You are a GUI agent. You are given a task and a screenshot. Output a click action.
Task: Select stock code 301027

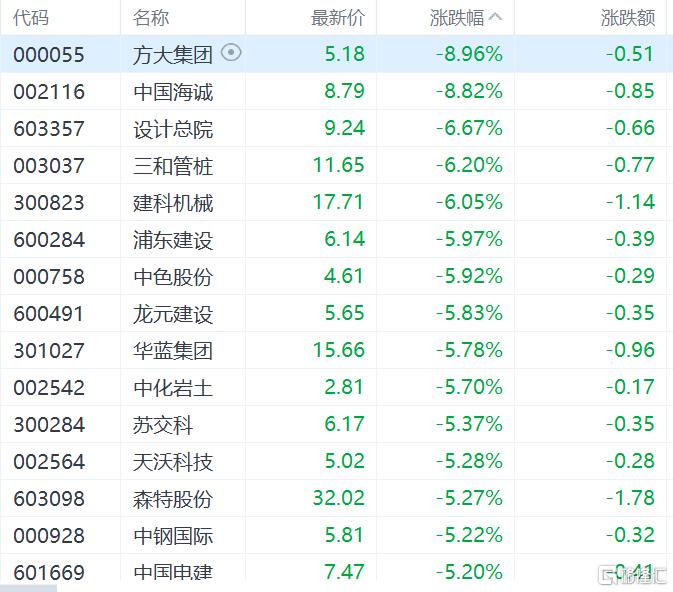(x=49, y=350)
